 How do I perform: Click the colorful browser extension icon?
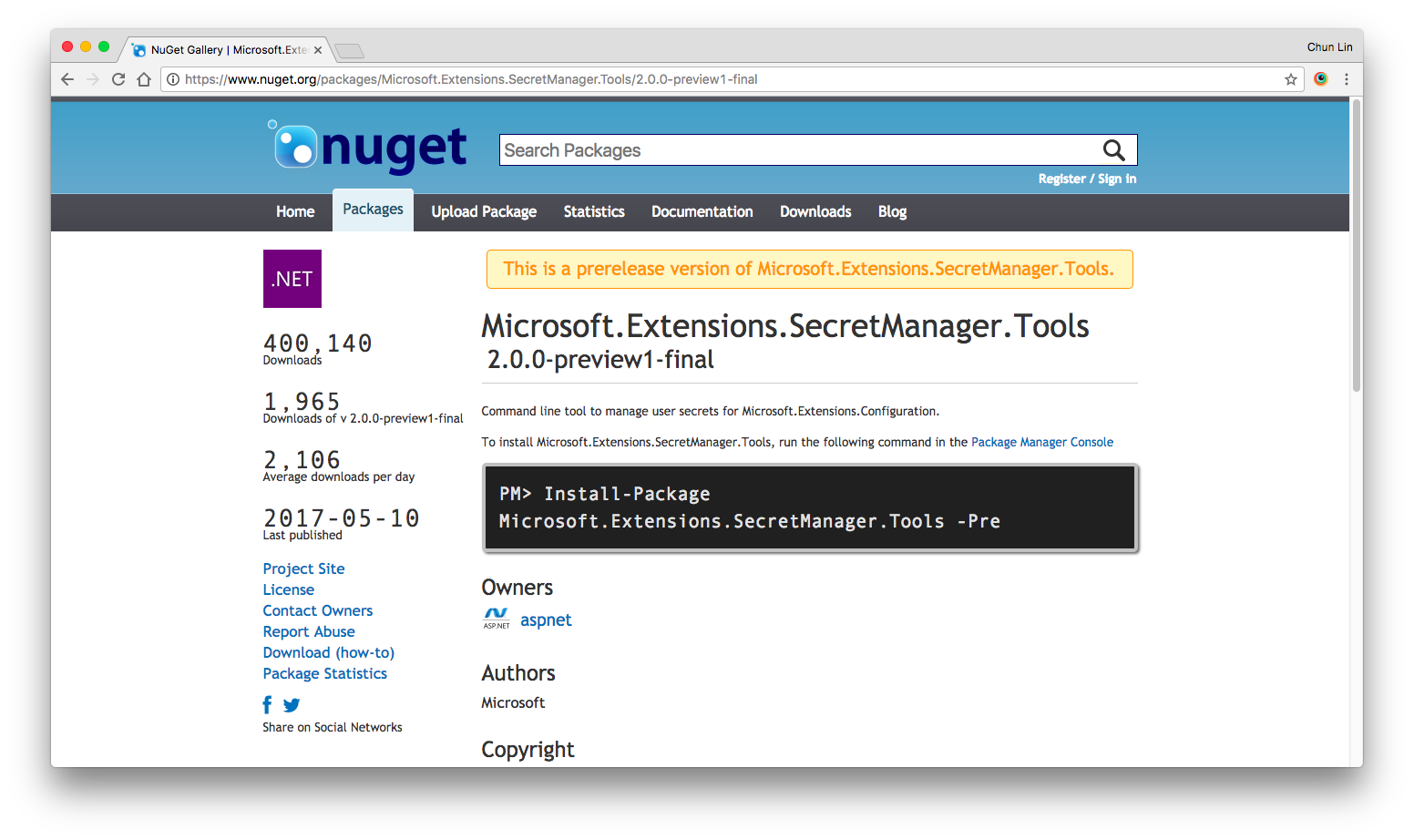tap(1321, 79)
